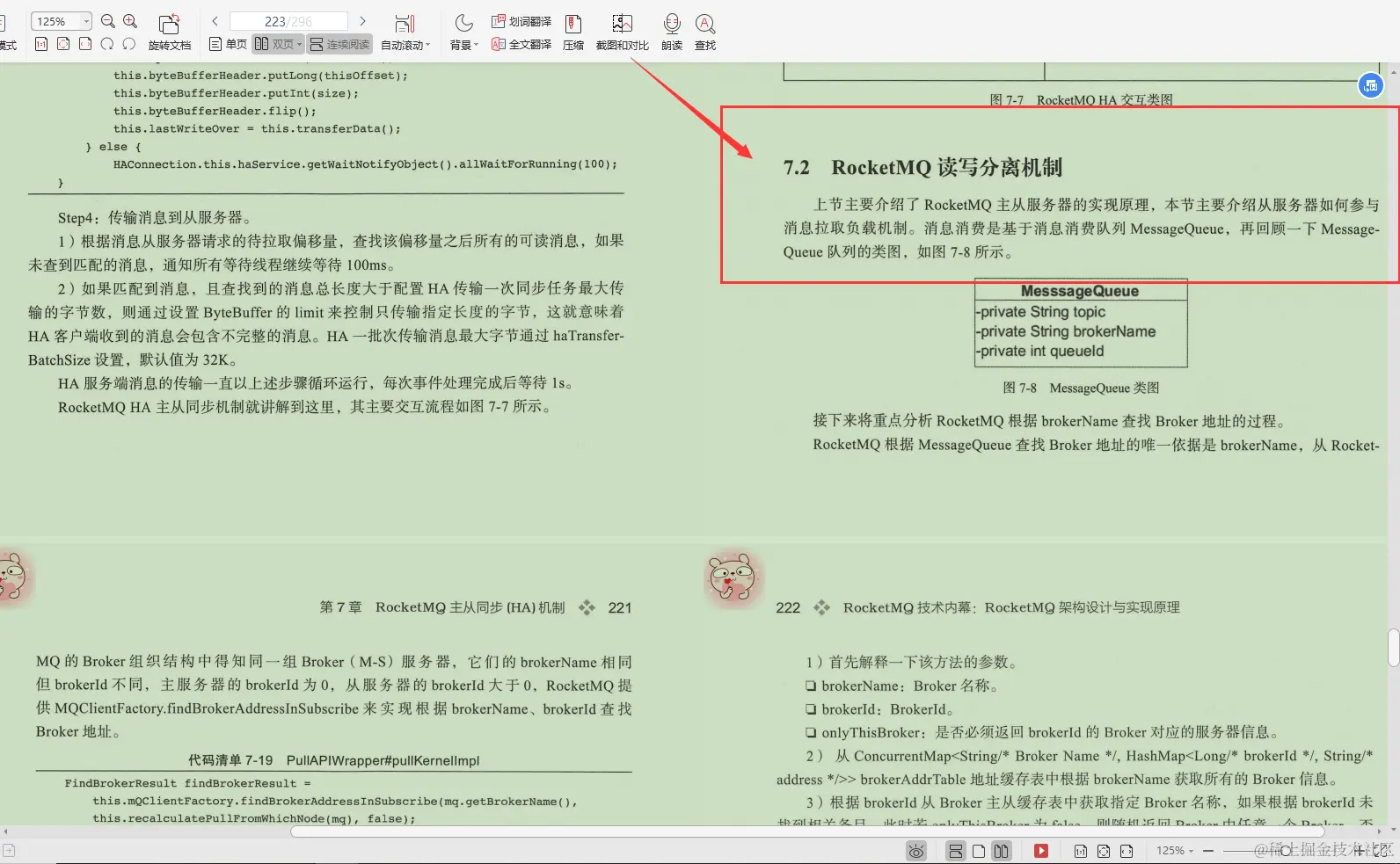Click heading "7.2 RocketMQ 读写分离机制"
Screen dimensions: 1400x864
click(922, 167)
